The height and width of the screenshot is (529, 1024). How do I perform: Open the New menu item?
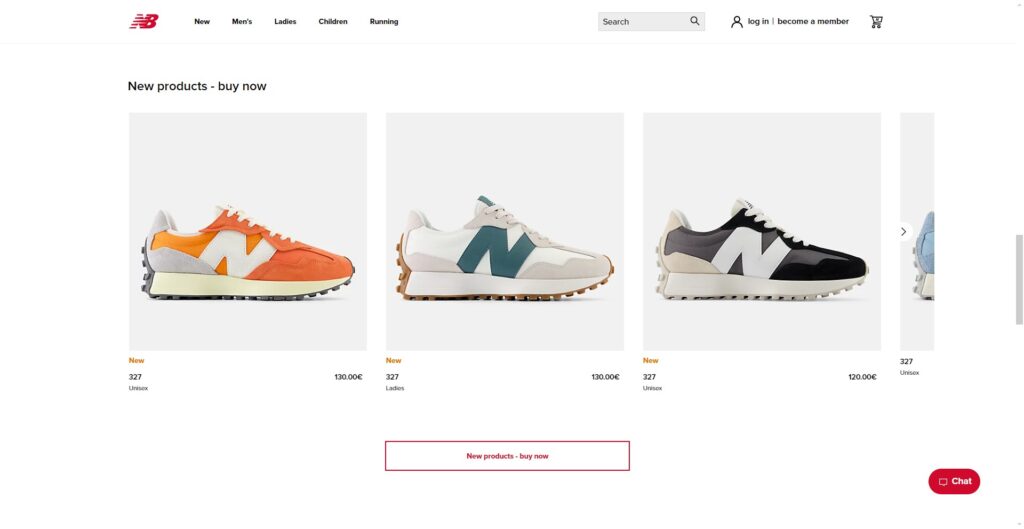coord(202,22)
